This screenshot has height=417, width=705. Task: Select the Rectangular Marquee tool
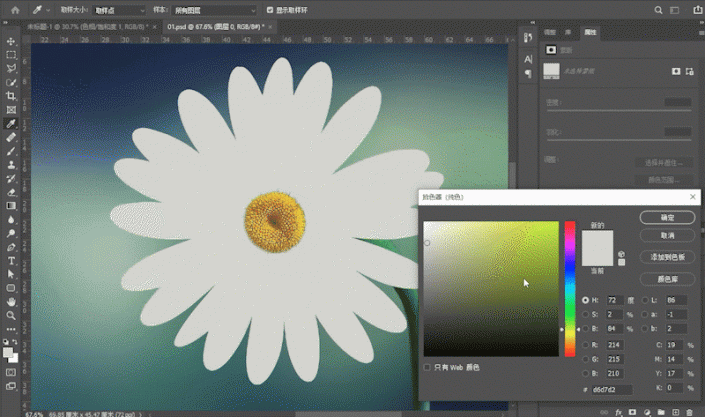tap(11, 55)
